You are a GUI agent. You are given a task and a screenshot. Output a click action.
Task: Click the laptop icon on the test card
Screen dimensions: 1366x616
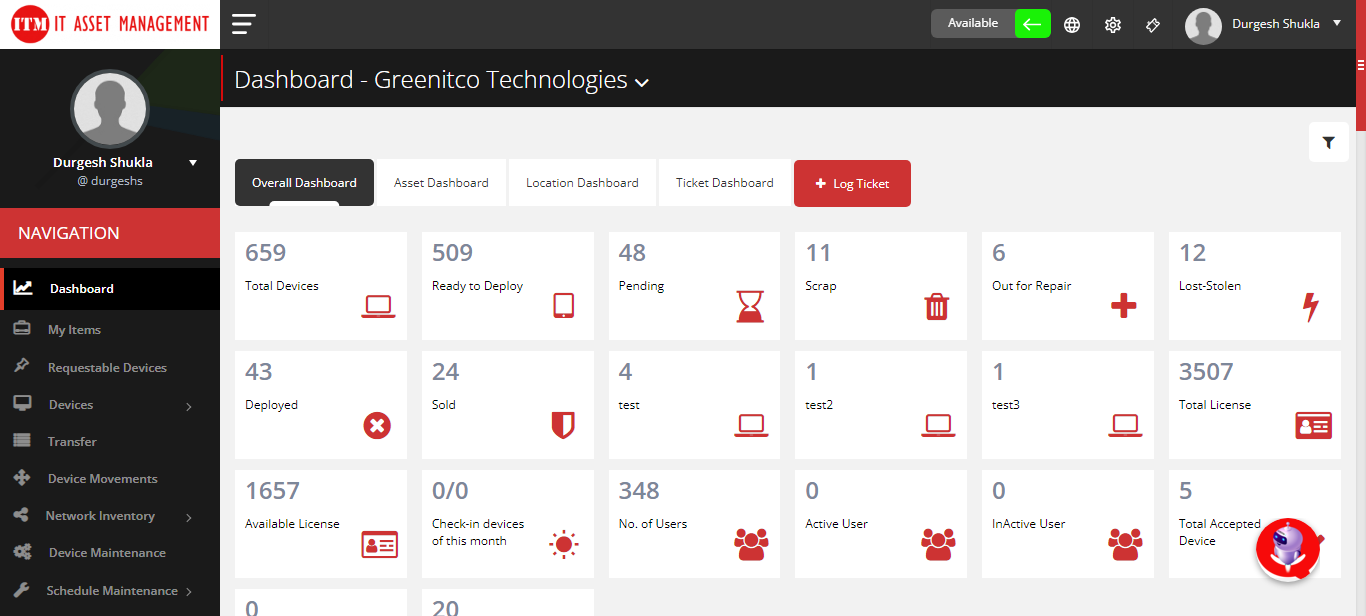coord(751,425)
